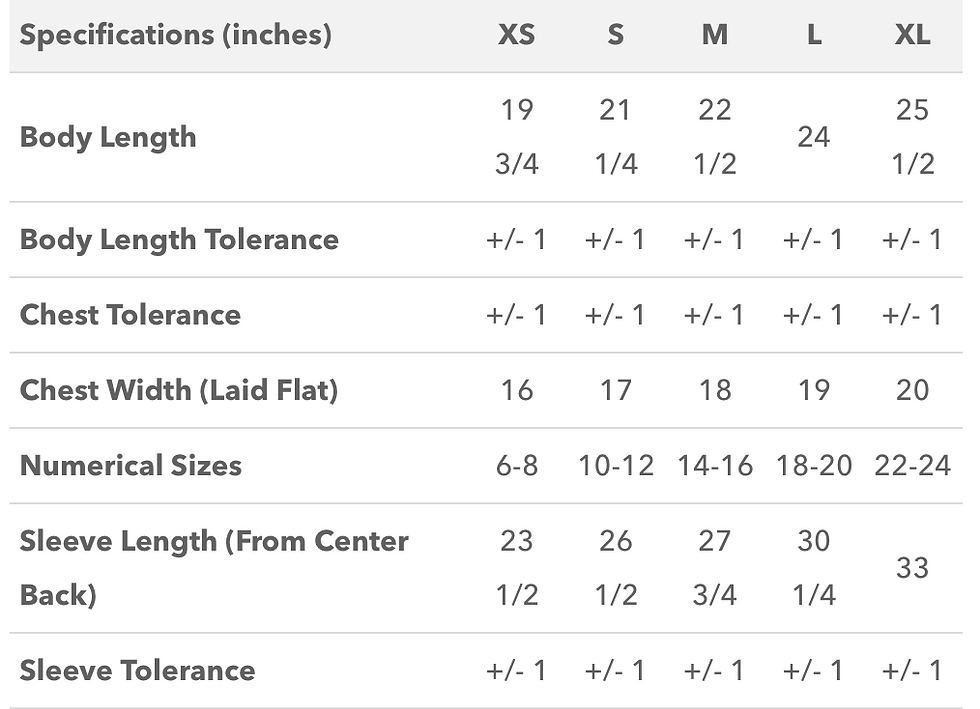Select the Numerical Sizes row label
This screenshot has width=980, height=709.
(x=131, y=465)
